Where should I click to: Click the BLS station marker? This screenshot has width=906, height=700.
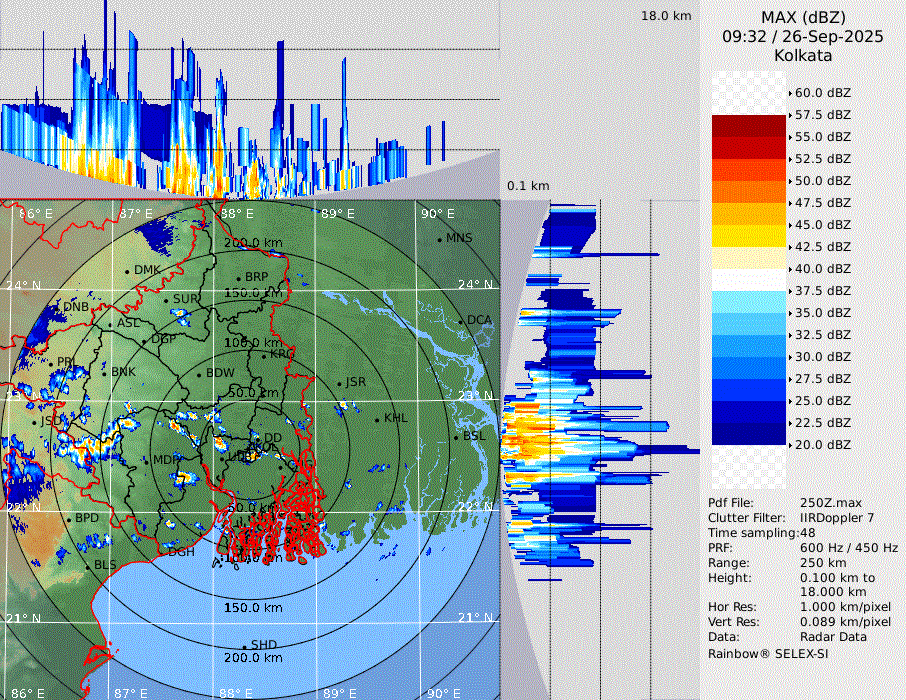tap(87, 567)
